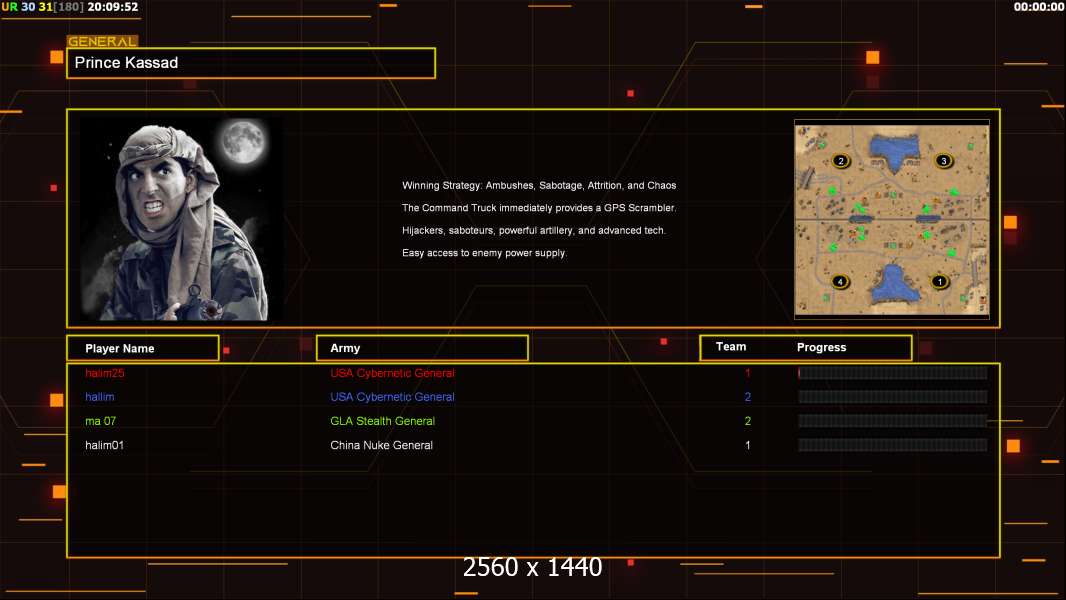The width and height of the screenshot is (1066, 600).
Task: Select start position 4 on the minimap
Action: pyautogui.click(x=841, y=282)
